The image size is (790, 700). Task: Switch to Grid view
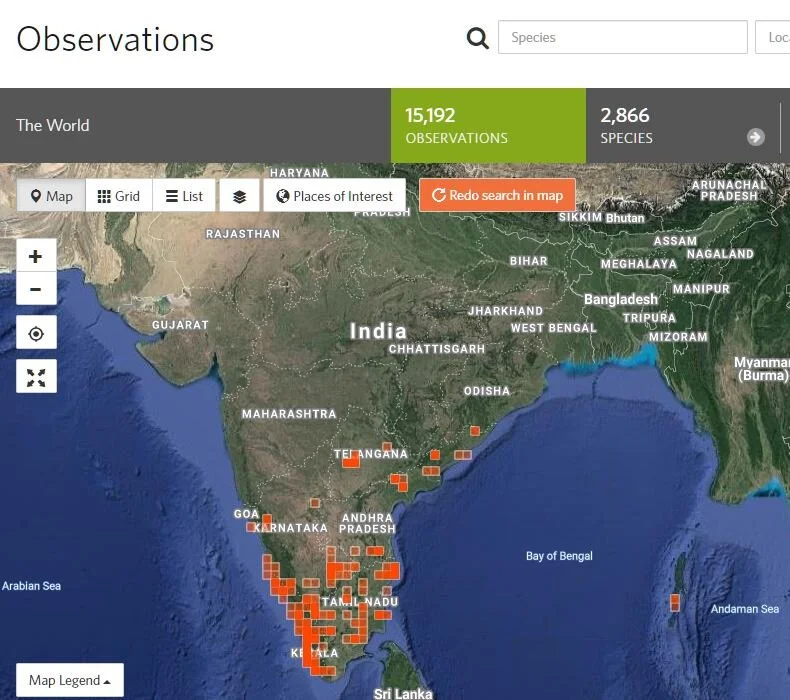pos(119,196)
